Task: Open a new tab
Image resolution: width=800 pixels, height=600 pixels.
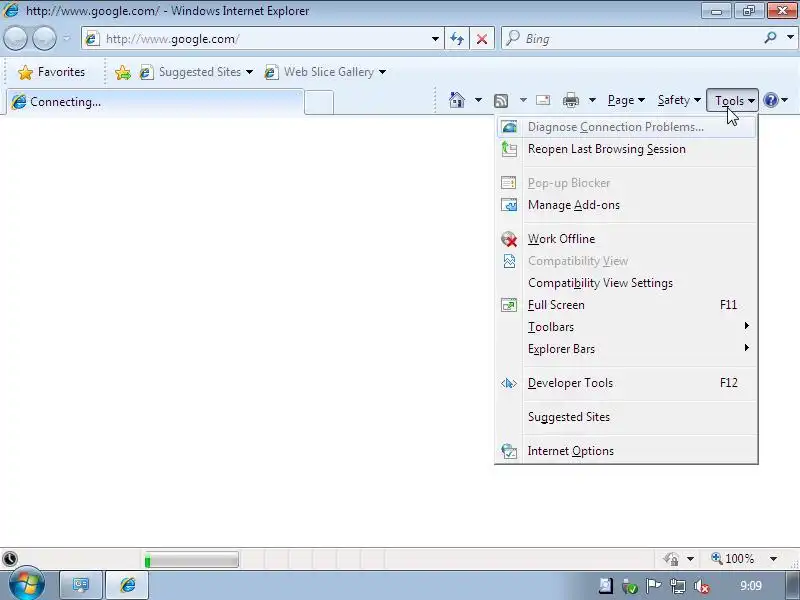Action: [319, 102]
